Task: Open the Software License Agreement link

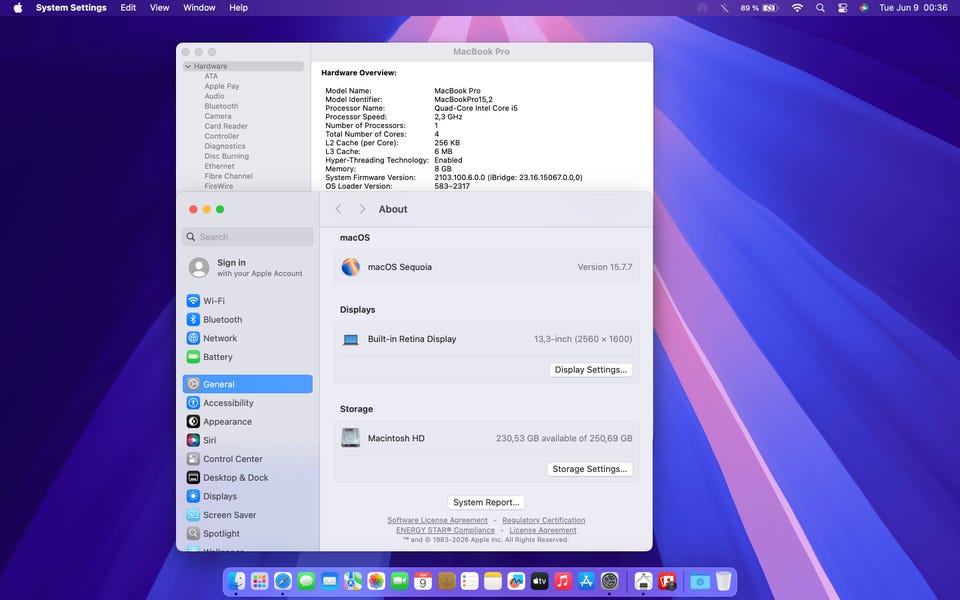Action: pos(437,520)
